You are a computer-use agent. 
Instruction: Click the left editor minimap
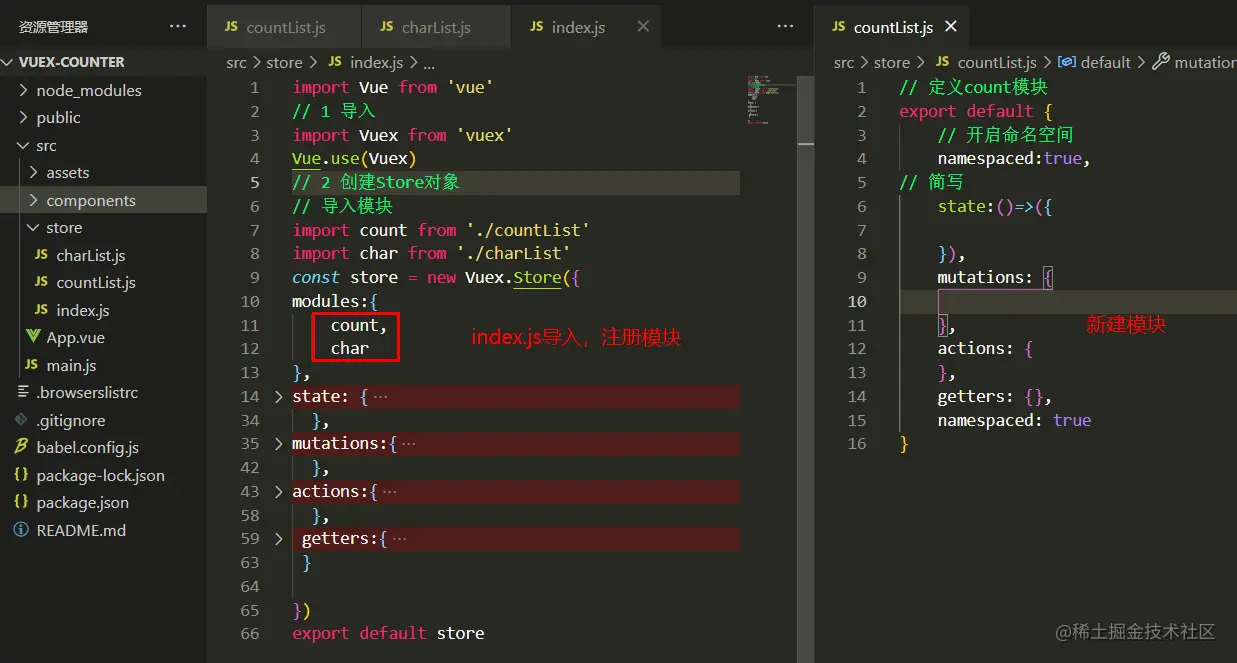point(770,100)
